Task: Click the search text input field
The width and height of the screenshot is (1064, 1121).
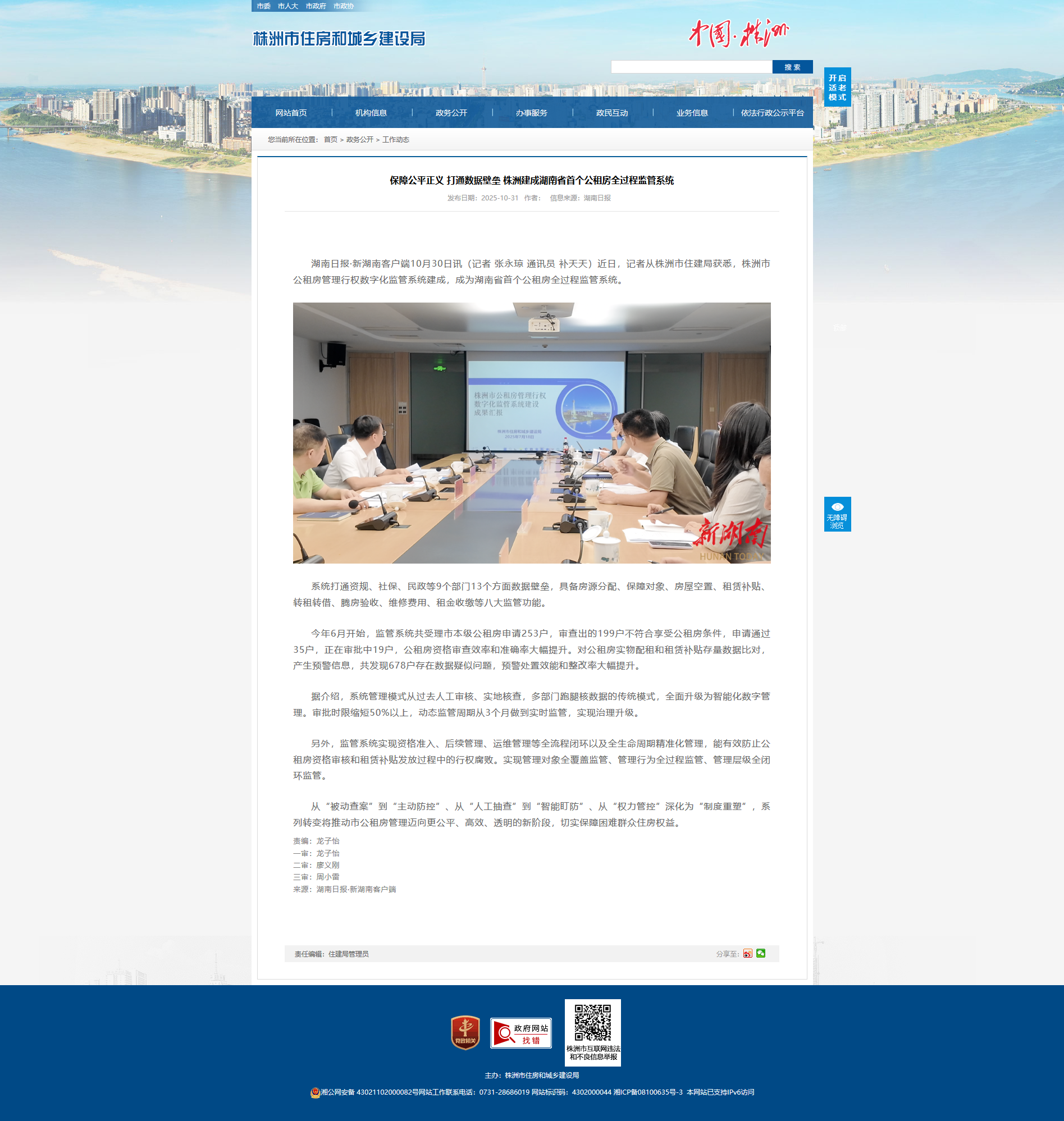Action: (x=691, y=67)
